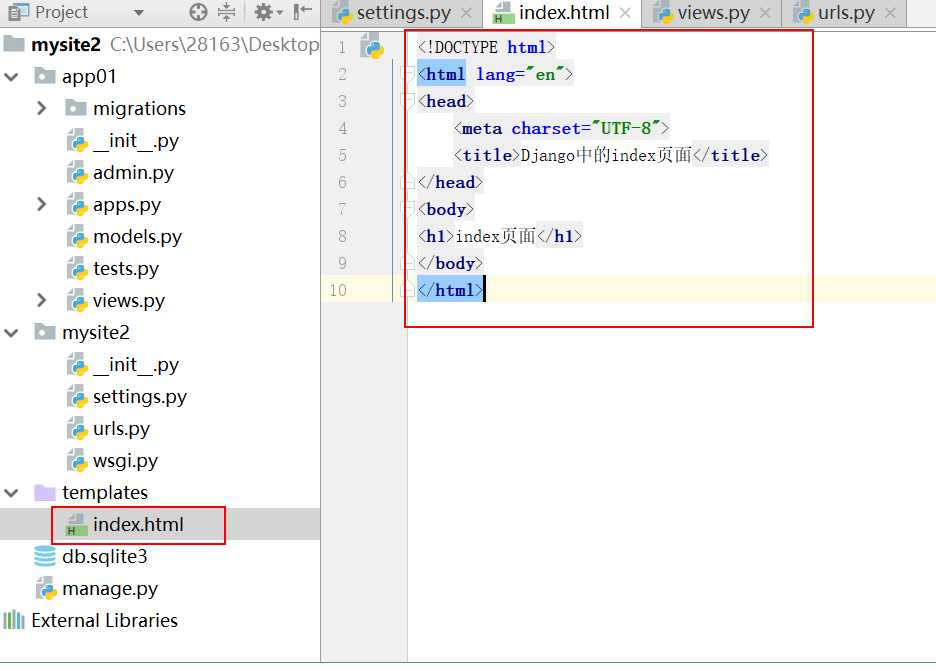Click the inner mysite2 folder icon
The width and height of the screenshot is (936, 671).
(x=45, y=332)
